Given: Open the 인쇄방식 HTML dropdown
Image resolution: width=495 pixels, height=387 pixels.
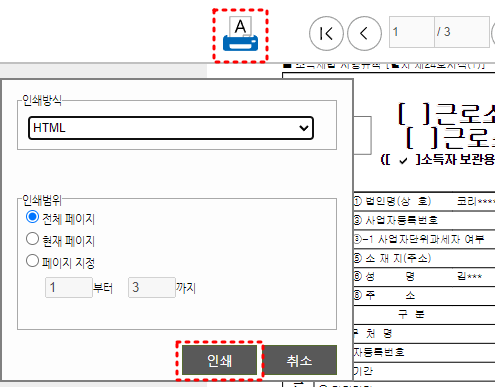Looking at the screenshot, I should tap(171, 128).
